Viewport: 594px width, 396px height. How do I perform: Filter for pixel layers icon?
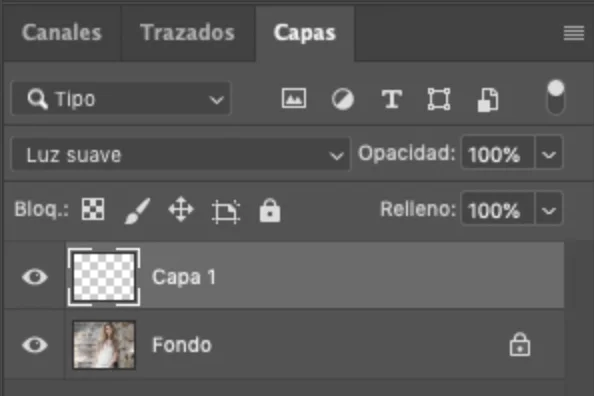tap(294, 99)
